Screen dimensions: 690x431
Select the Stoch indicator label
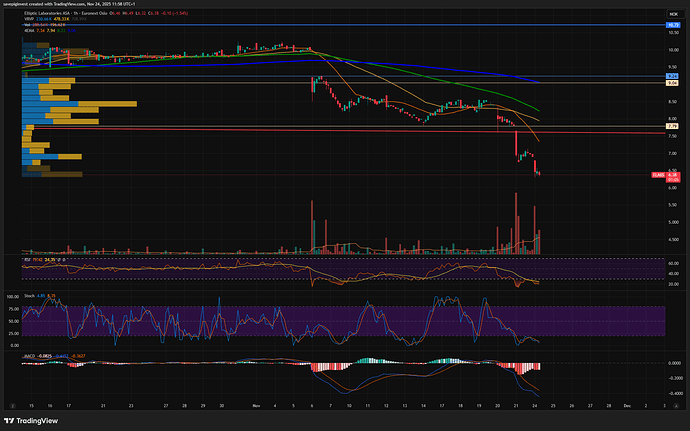[31, 296]
